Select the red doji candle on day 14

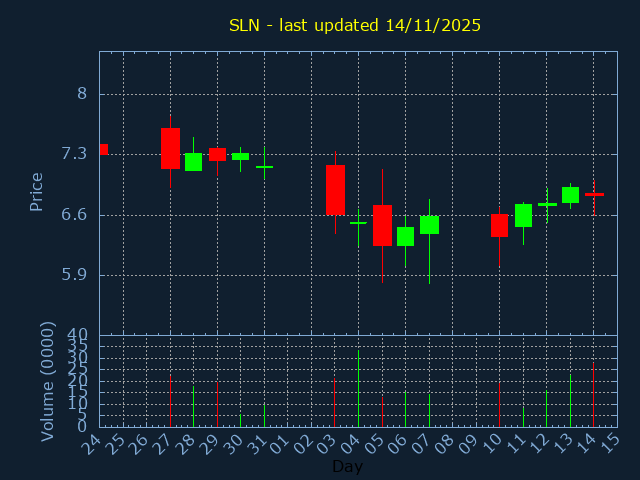pyautogui.click(x=594, y=194)
